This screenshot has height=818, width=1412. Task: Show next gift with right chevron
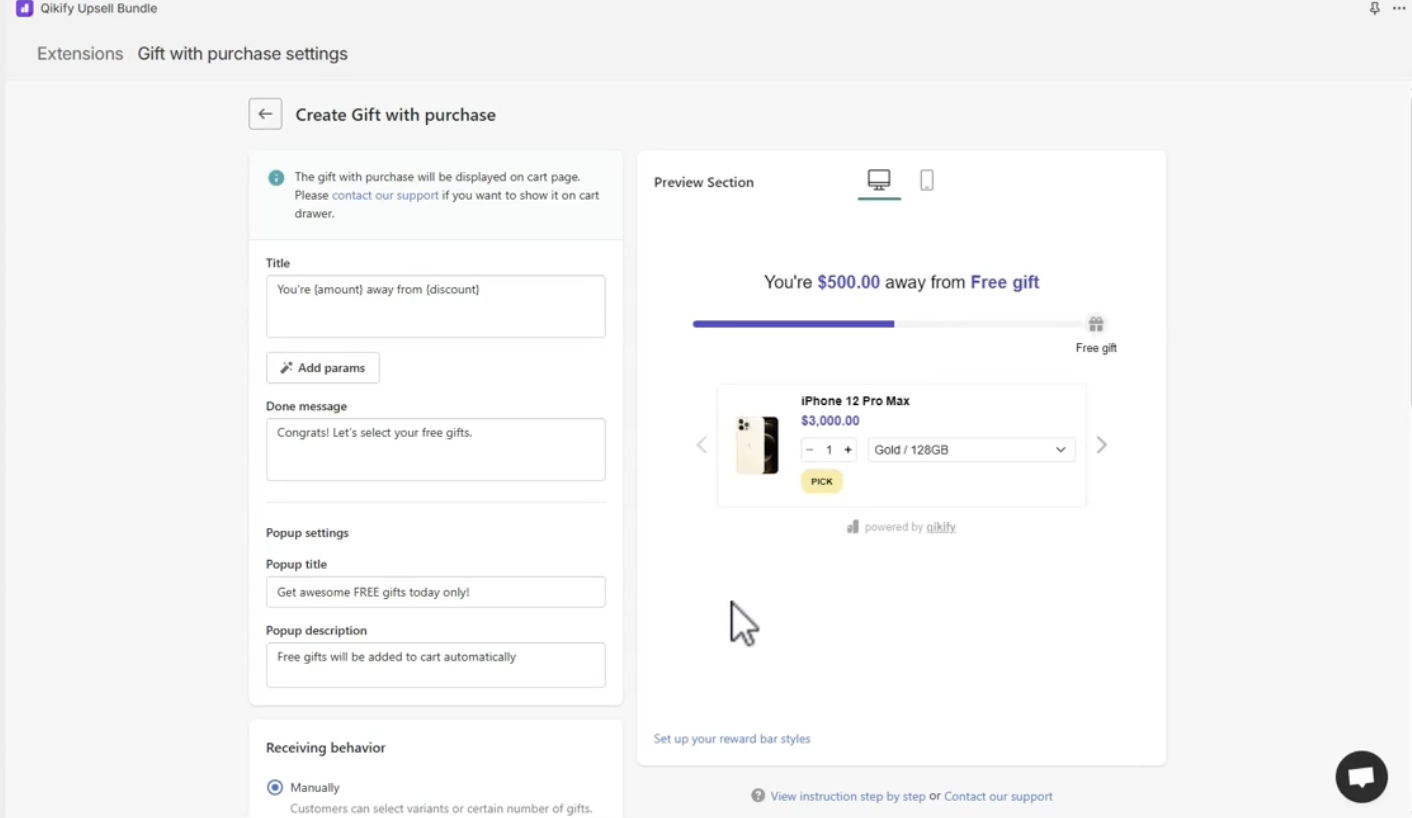tap(1101, 445)
